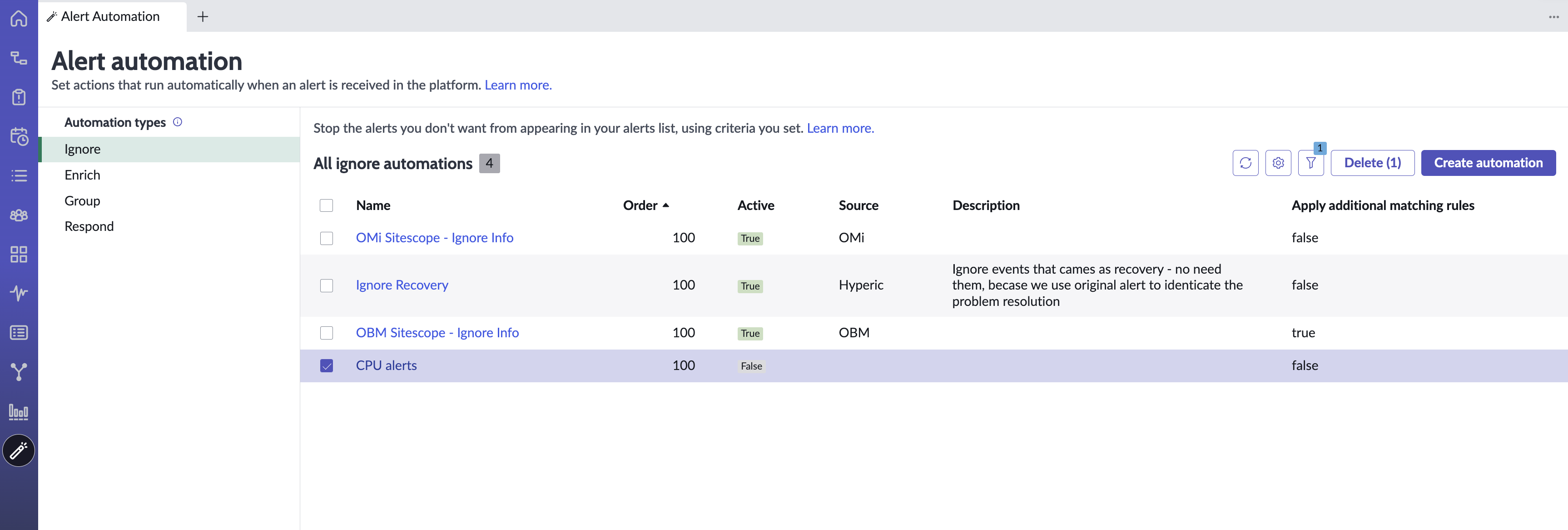1568x530 pixels.
Task: Sort by Apply additional matching rules header
Action: coord(1382,205)
